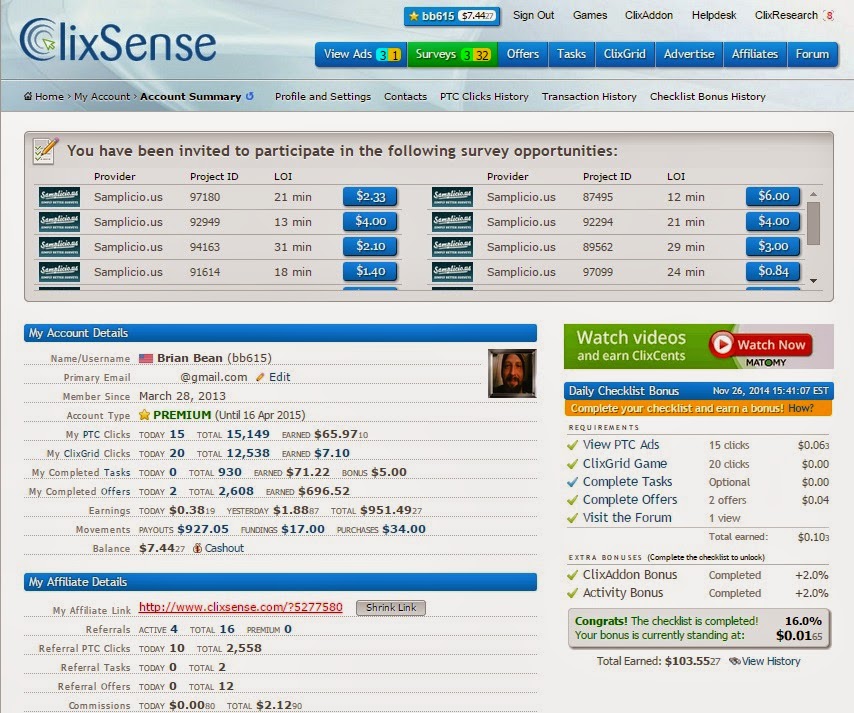Click the US flag beside Brian Bean
The width and height of the screenshot is (854, 713).
point(145,358)
